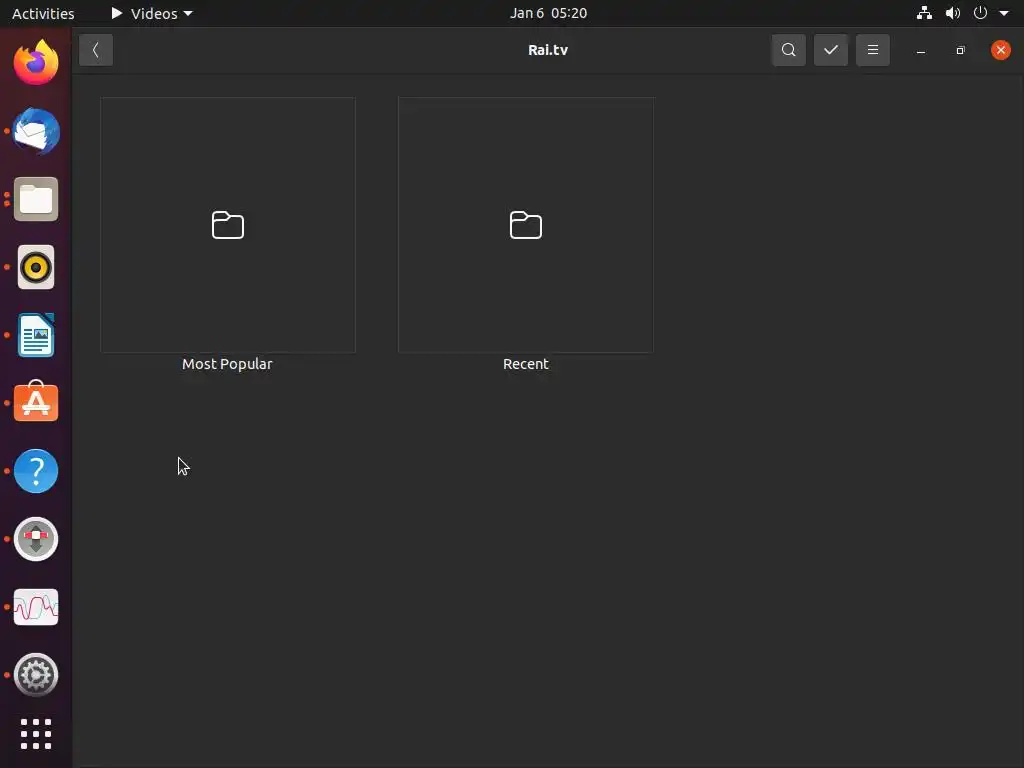Open search with the magnifier icon

tap(788, 50)
